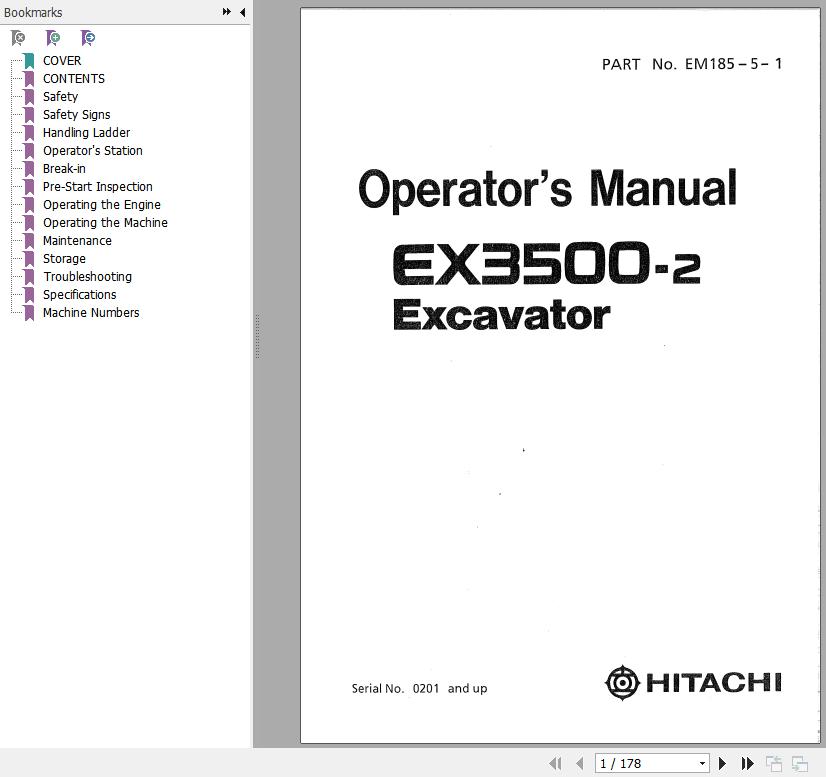Open the CONTENTS bookmark
Viewport: 826px width, 777px height.
74,78
